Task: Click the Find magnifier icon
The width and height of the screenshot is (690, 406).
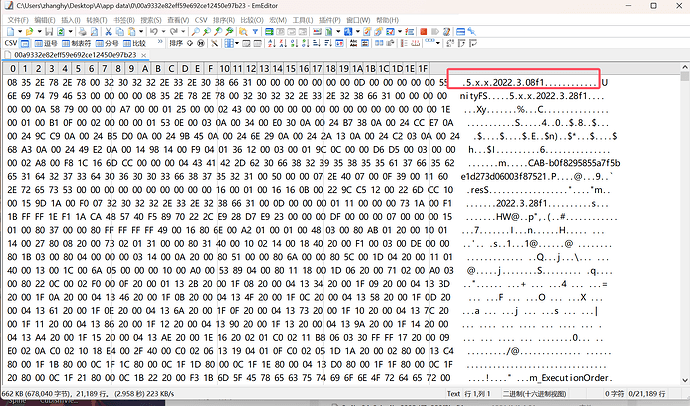Action: pyautogui.click(x=195, y=32)
